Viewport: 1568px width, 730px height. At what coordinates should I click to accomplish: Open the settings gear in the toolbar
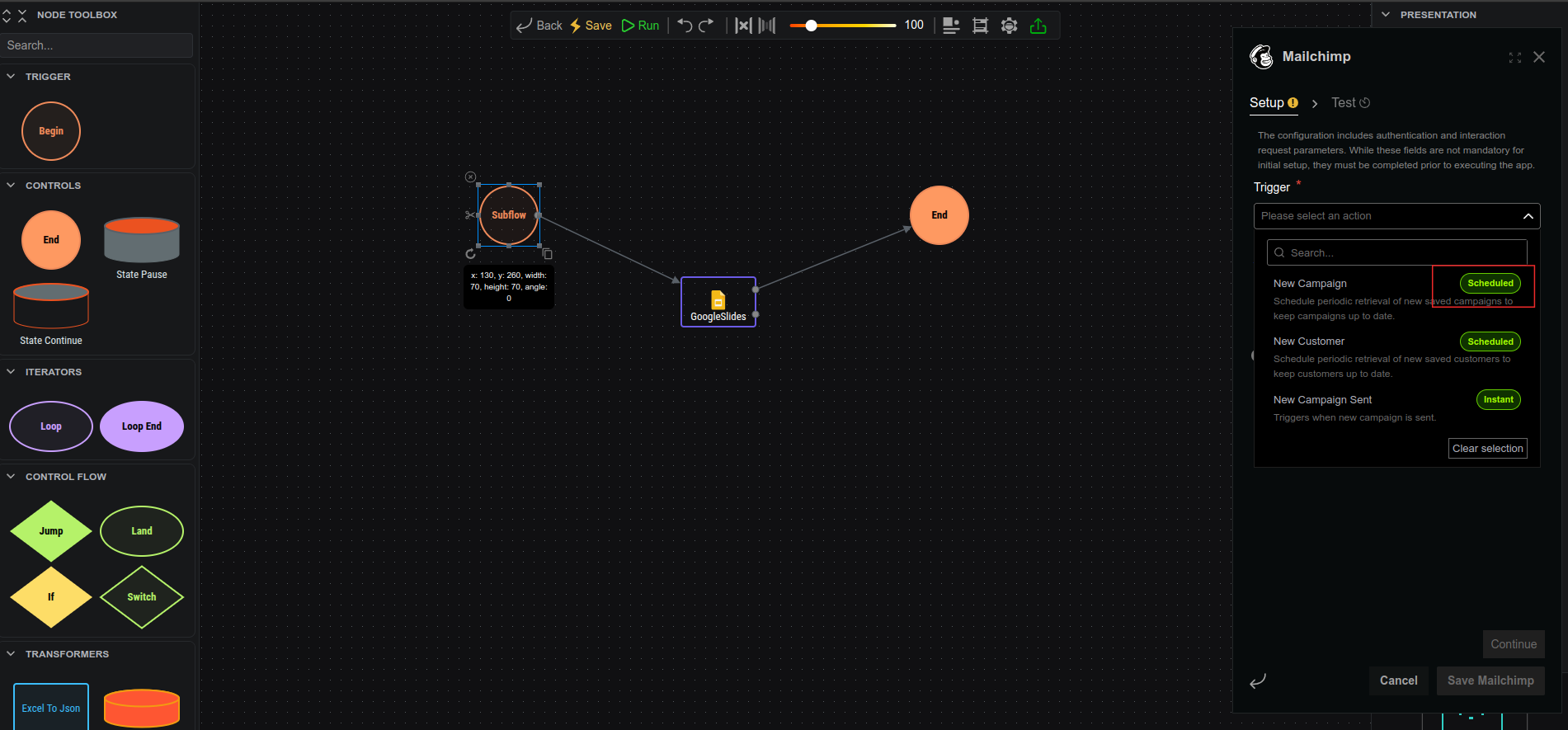click(x=1009, y=26)
